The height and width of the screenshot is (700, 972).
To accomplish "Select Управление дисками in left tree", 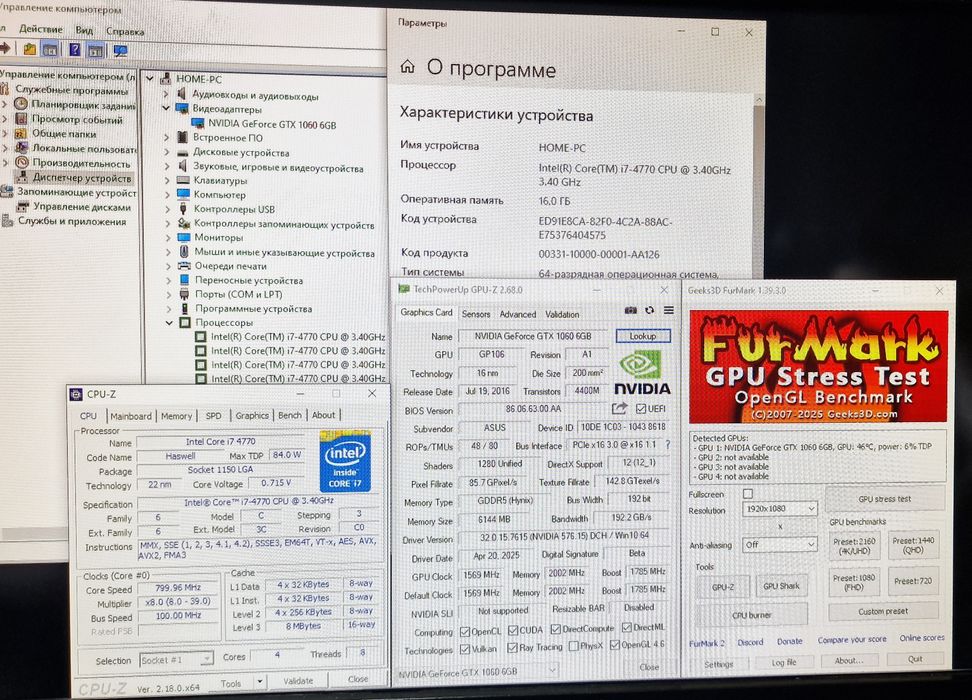I will click(x=82, y=207).
